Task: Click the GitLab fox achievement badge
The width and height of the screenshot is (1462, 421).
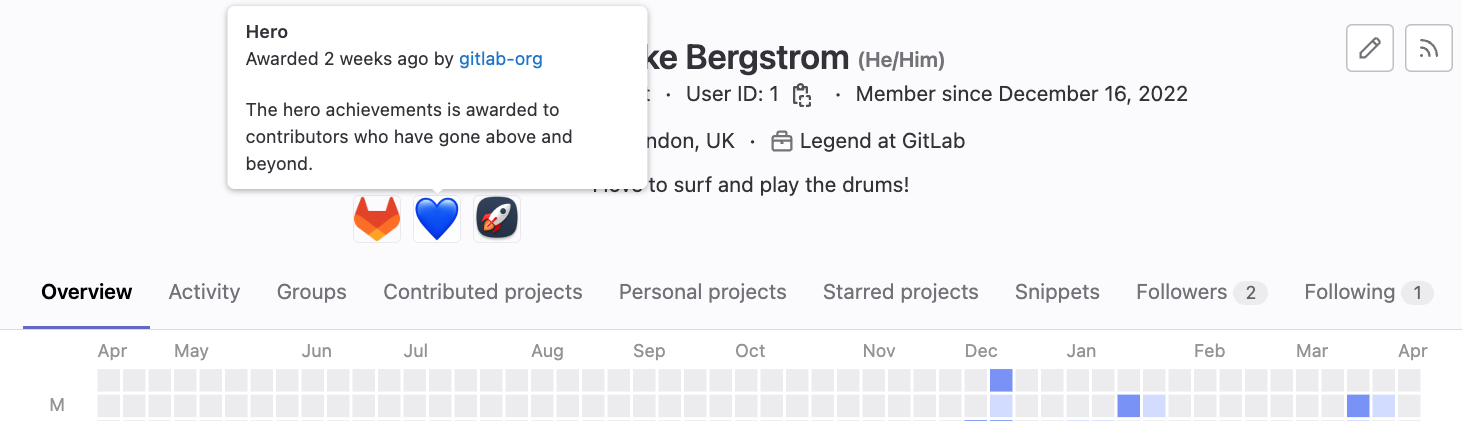Action: 377,218
